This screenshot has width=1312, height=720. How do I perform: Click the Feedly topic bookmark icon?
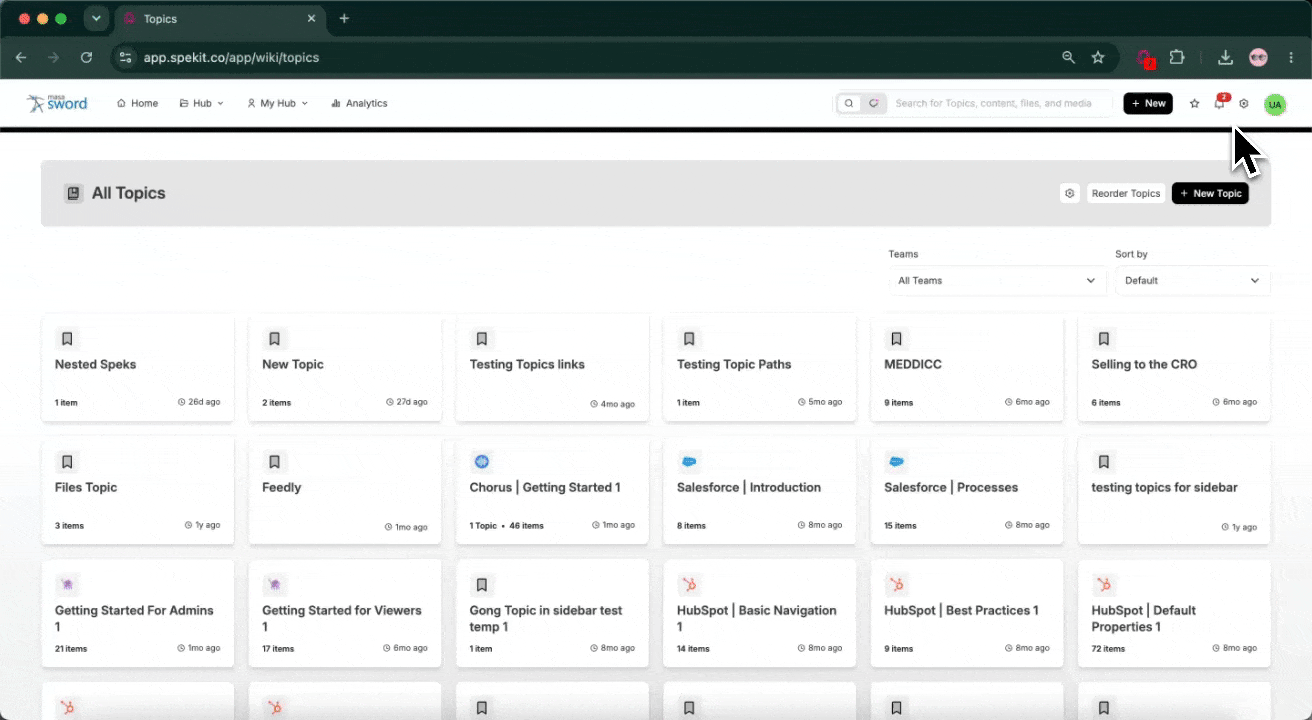pyautogui.click(x=274, y=462)
